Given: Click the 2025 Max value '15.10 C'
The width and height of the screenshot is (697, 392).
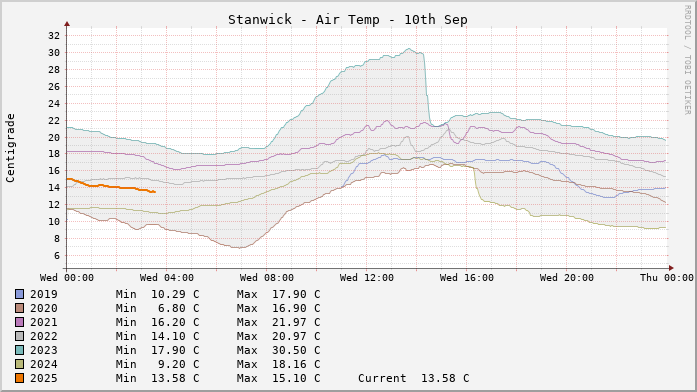Looking at the screenshot, I should (296, 378).
